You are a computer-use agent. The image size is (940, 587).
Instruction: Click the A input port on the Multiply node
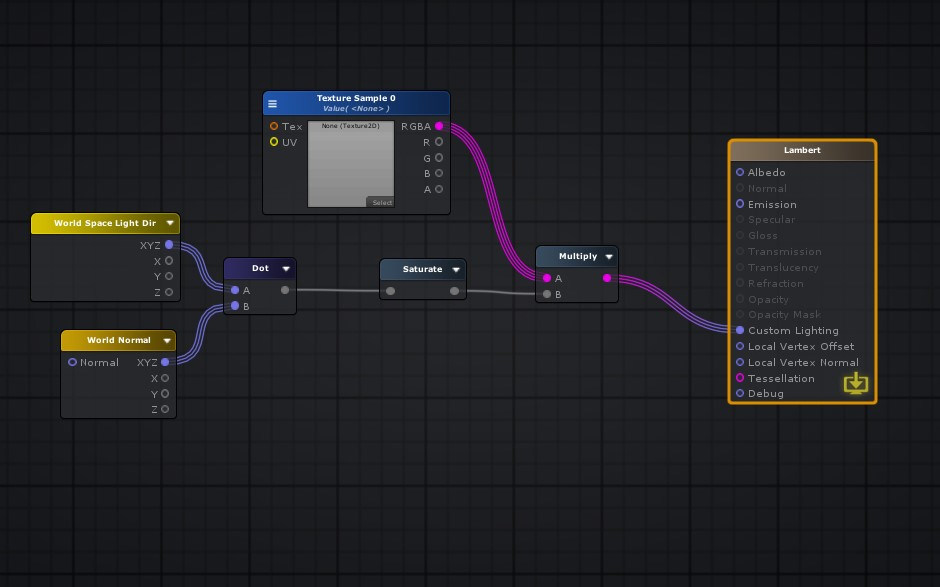point(546,278)
